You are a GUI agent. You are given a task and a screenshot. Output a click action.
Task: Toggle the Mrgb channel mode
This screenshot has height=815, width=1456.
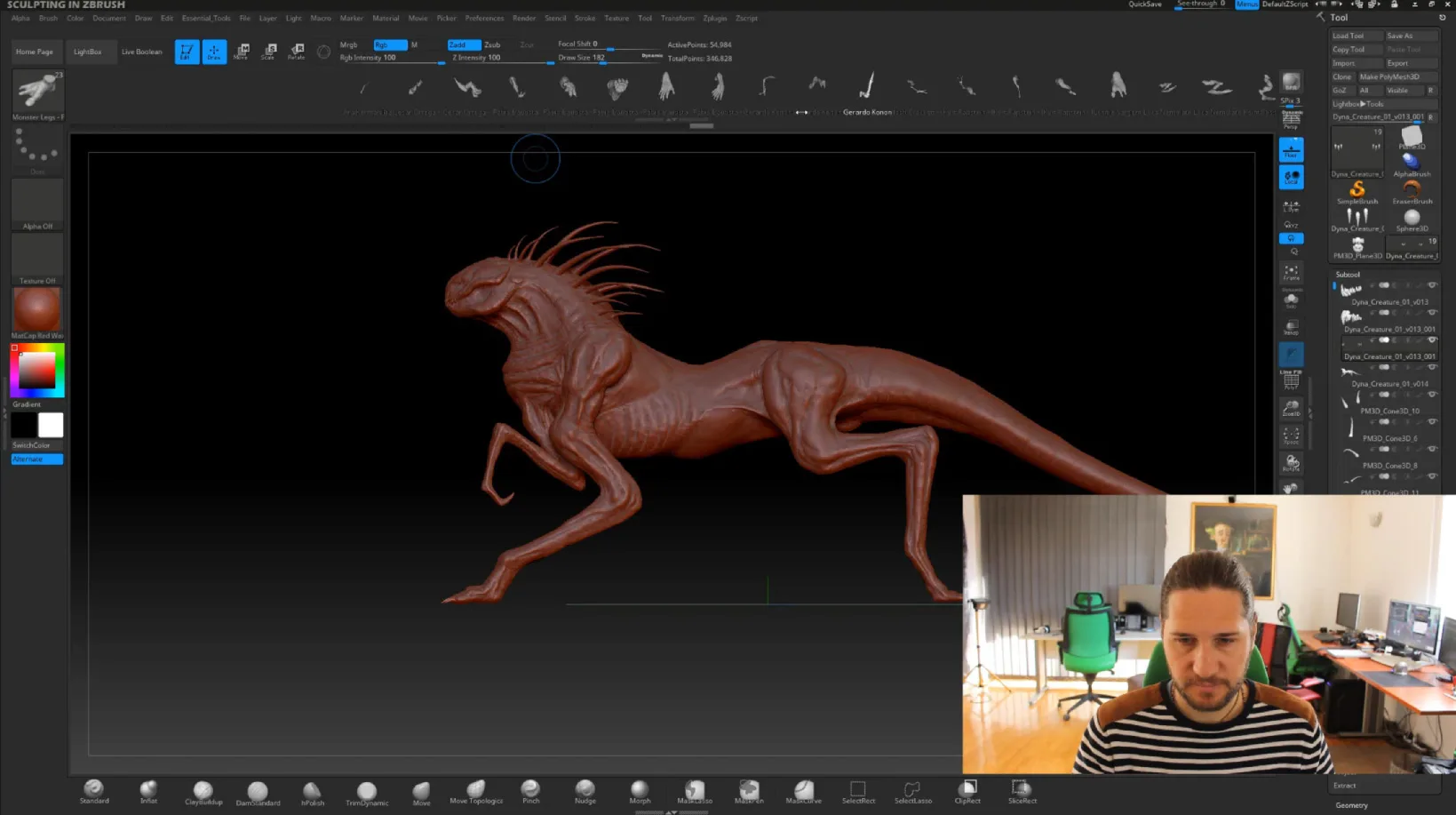pyautogui.click(x=349, y=44)
